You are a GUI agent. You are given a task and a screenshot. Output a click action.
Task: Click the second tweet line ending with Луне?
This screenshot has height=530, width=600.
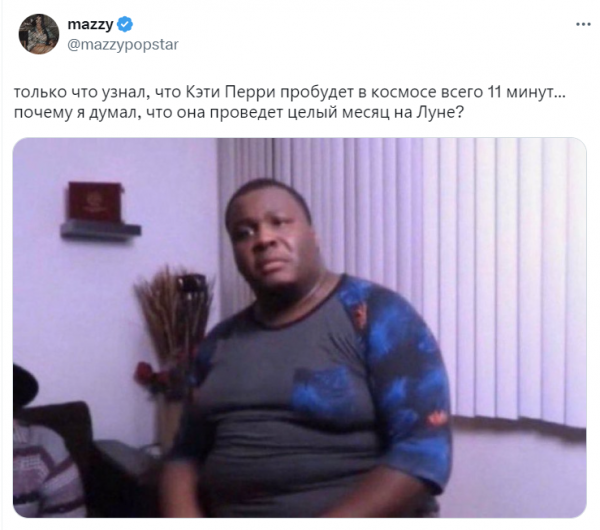(x=239, y=113)
